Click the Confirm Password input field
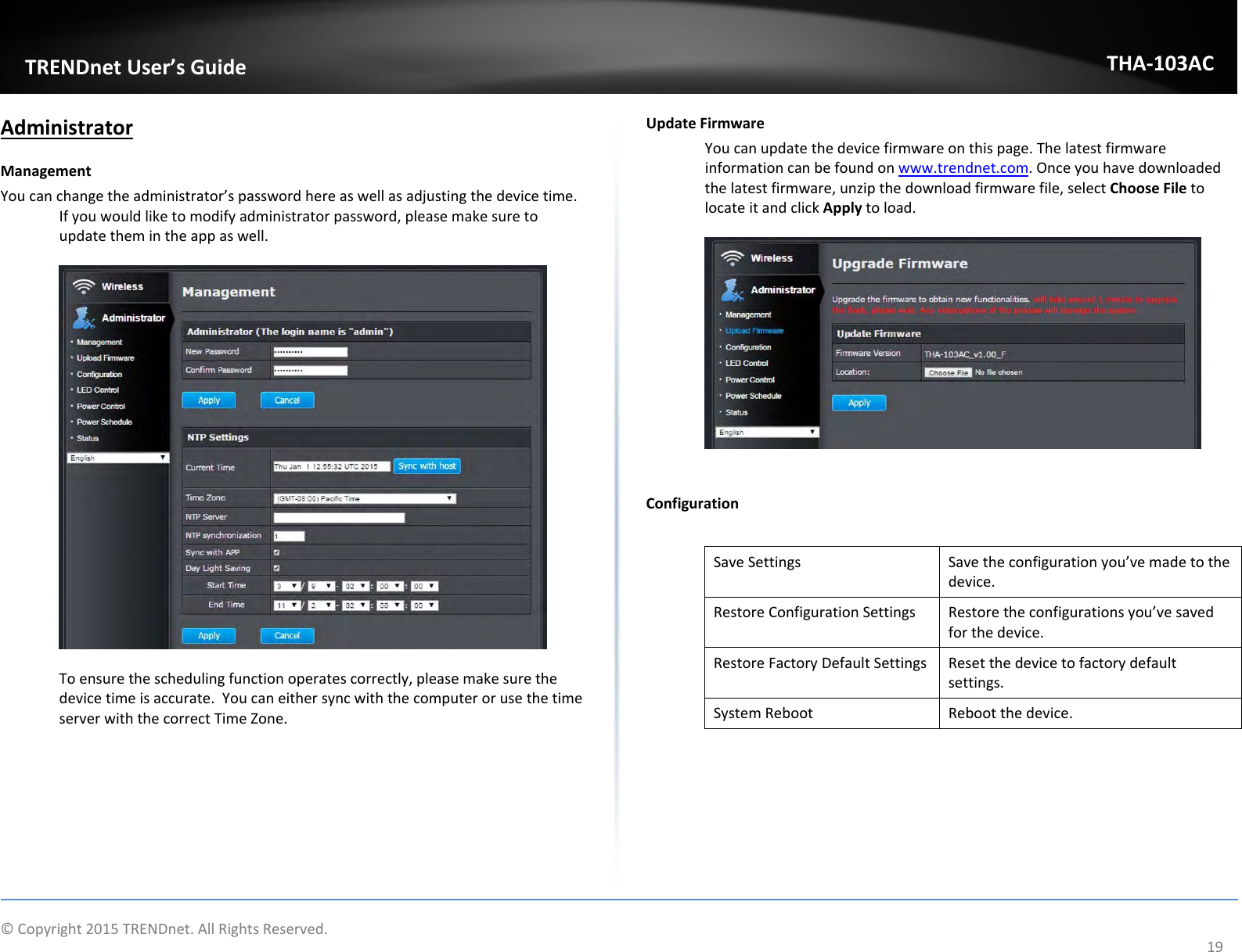The image size is (1242, 952). 310,371
